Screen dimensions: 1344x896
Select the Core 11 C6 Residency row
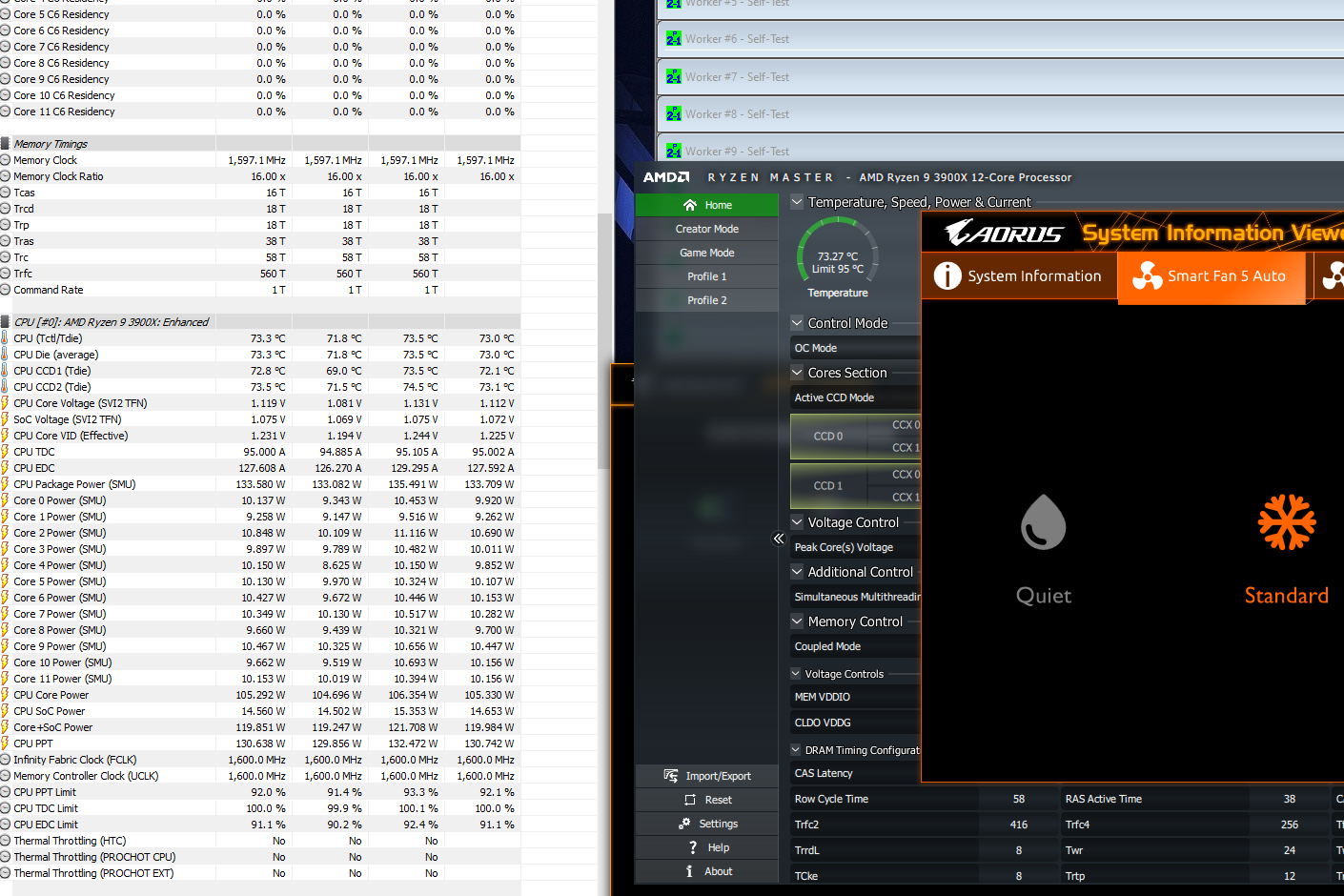260,112
